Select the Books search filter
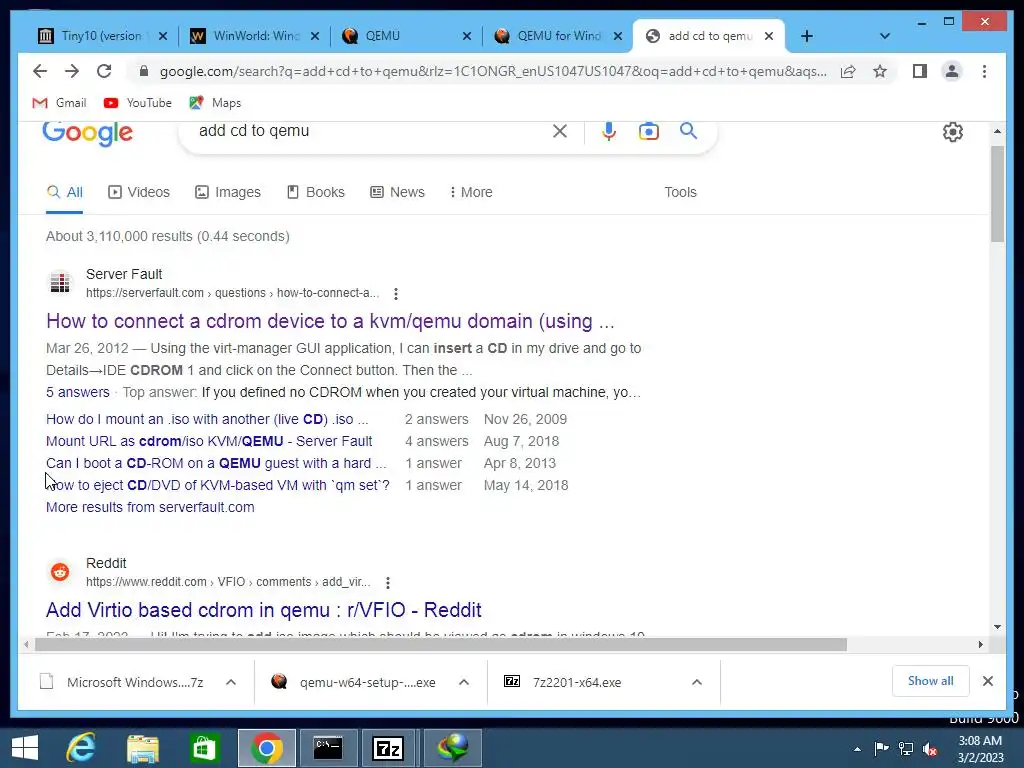 tap(315, 192)
